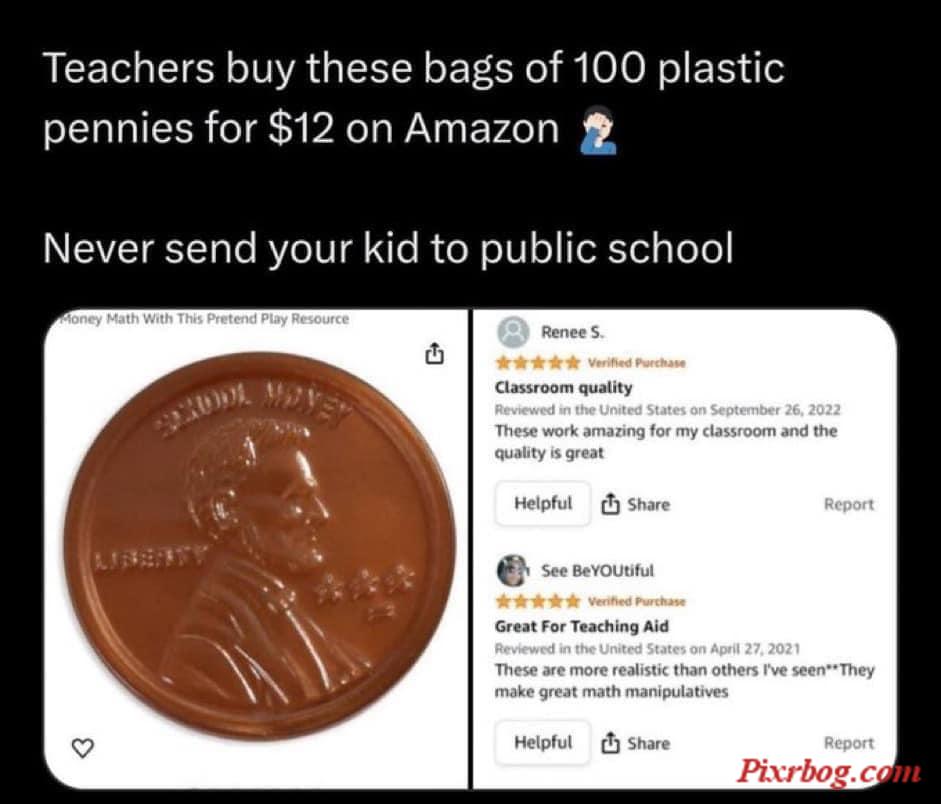The image size is (941, 804).
Task: Click share icon on Great For Teaching Aid review
Action: (x=610, y=743)
